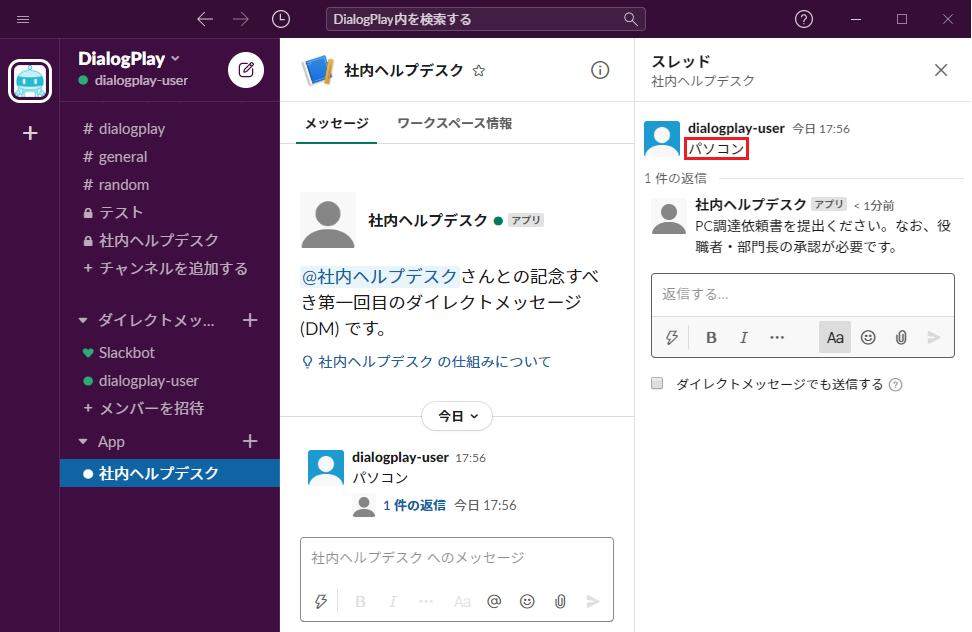Image resolution: width=972 pixels, height=632 pixels.
Task: Collapse the App section
Action: pos(83,442)
